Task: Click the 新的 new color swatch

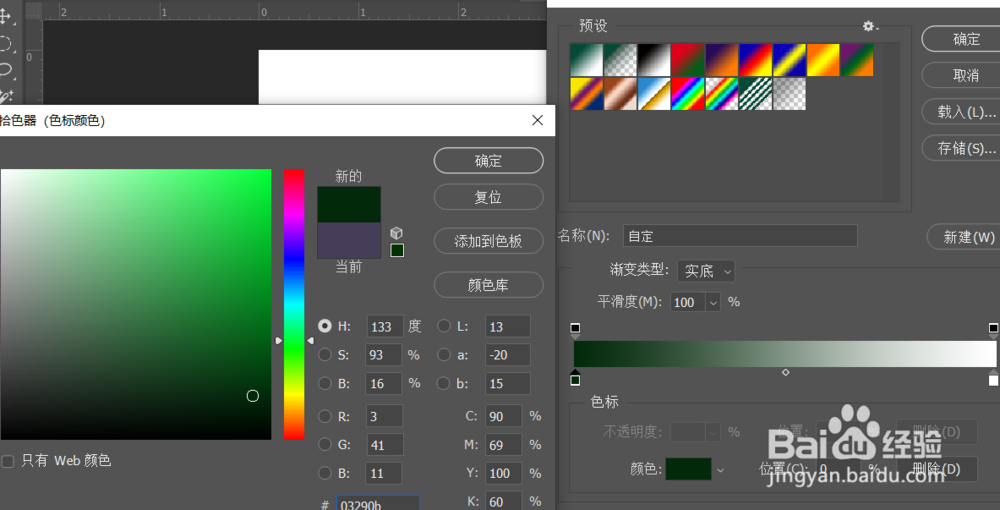Action: click(x=349, y=204)
